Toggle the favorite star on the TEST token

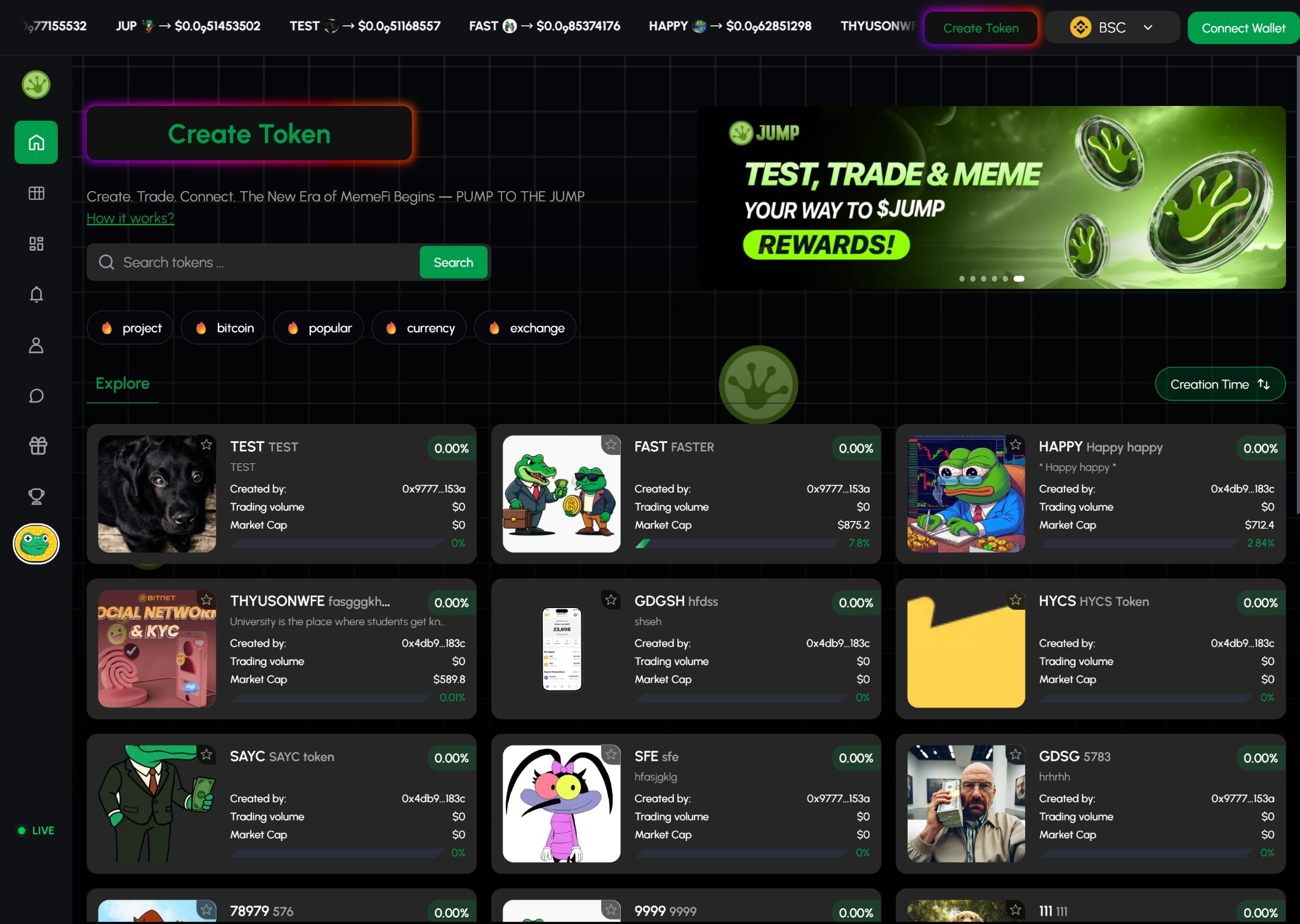click(206, 445)
